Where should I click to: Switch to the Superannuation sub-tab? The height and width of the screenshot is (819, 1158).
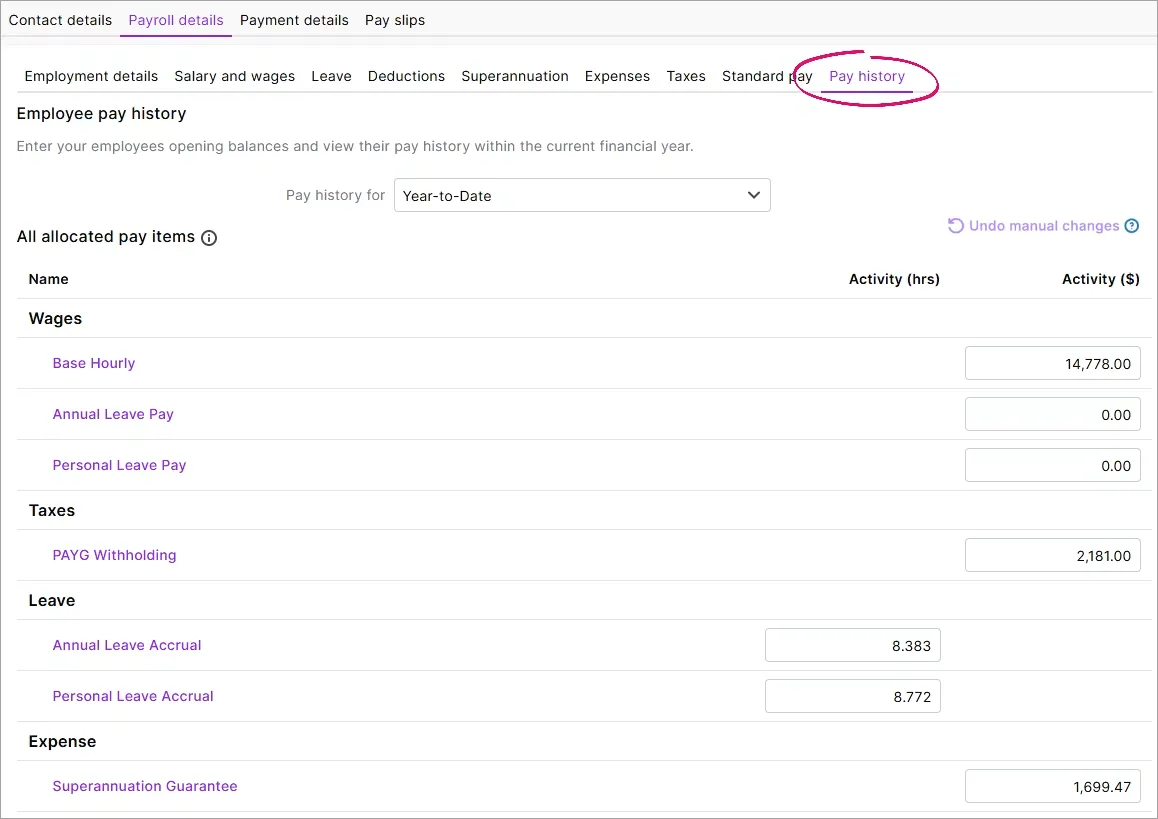[515, 76]
